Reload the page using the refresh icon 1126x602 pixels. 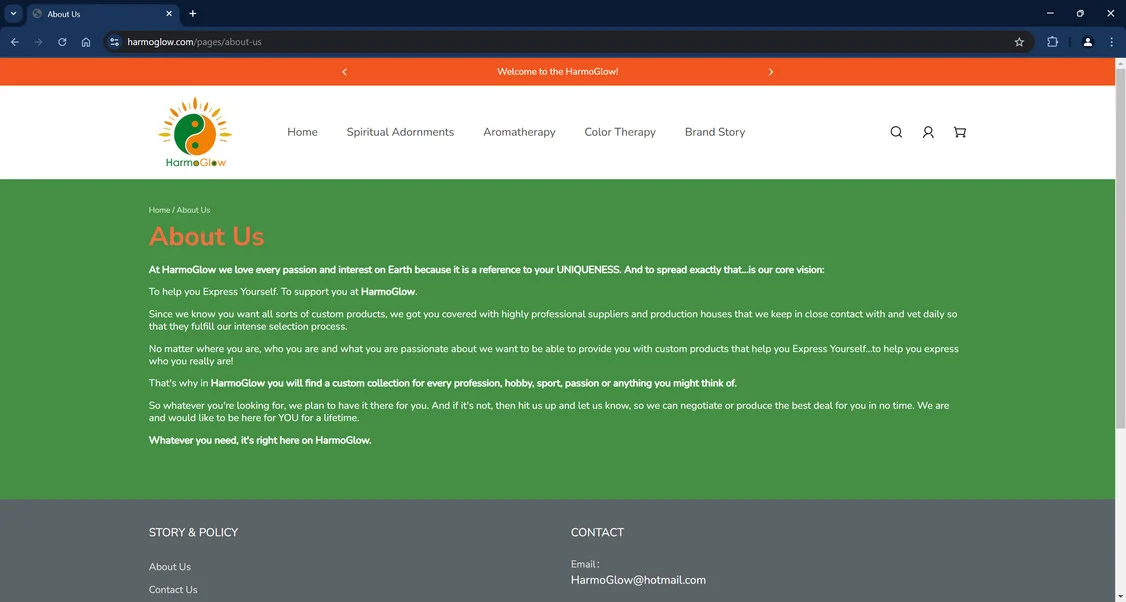[62, 42]
